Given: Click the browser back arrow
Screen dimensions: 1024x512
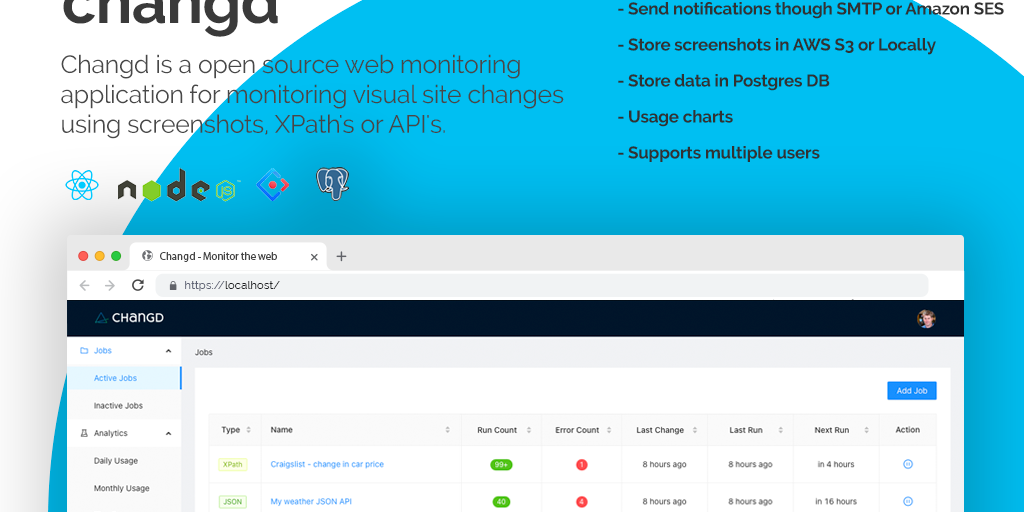Looking at the screenshot, I should [84, 285].
